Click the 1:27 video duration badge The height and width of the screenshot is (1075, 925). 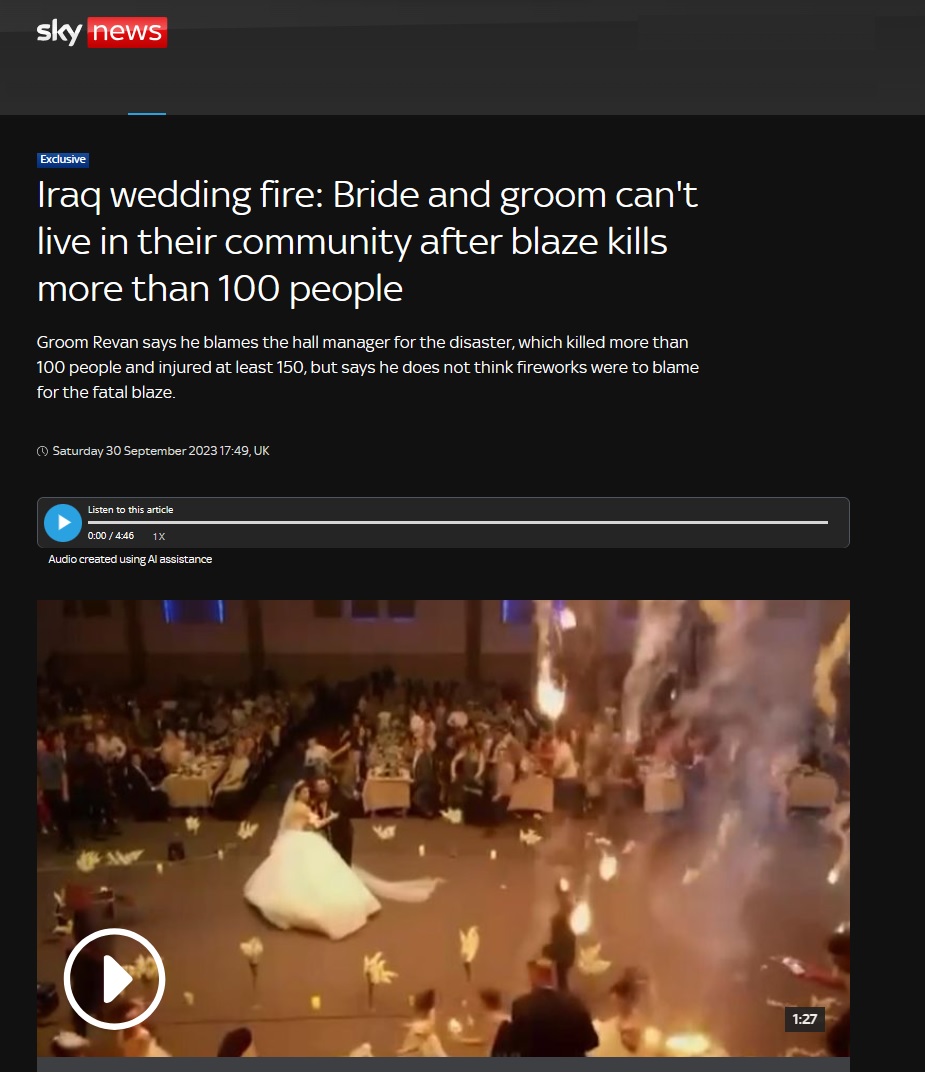(804, 1019)
